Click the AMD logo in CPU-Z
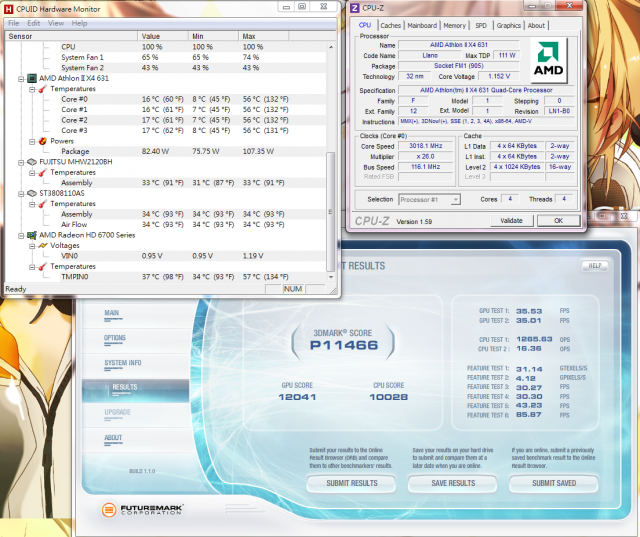The width and height of the screenshot is (640, 537). 549,60
